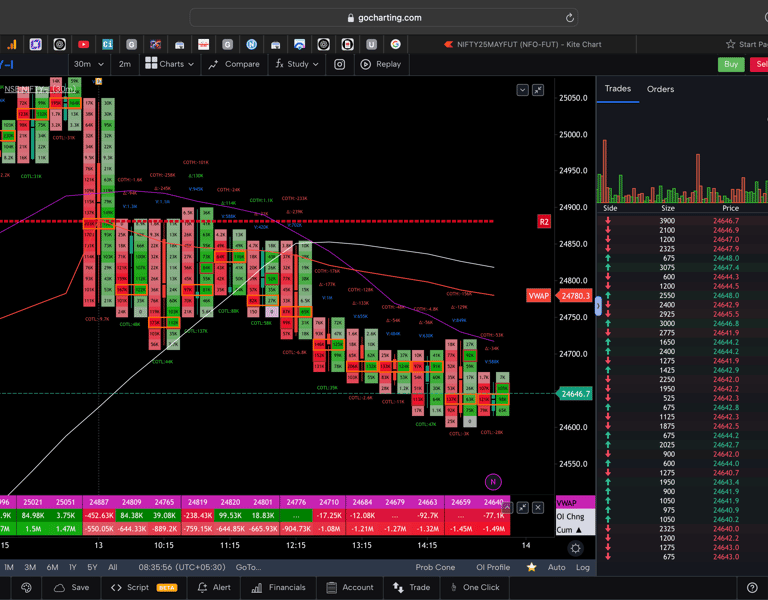Open the Study indicators dropdown
Viewport: 768px width, 600px height.
click(297, 64)
